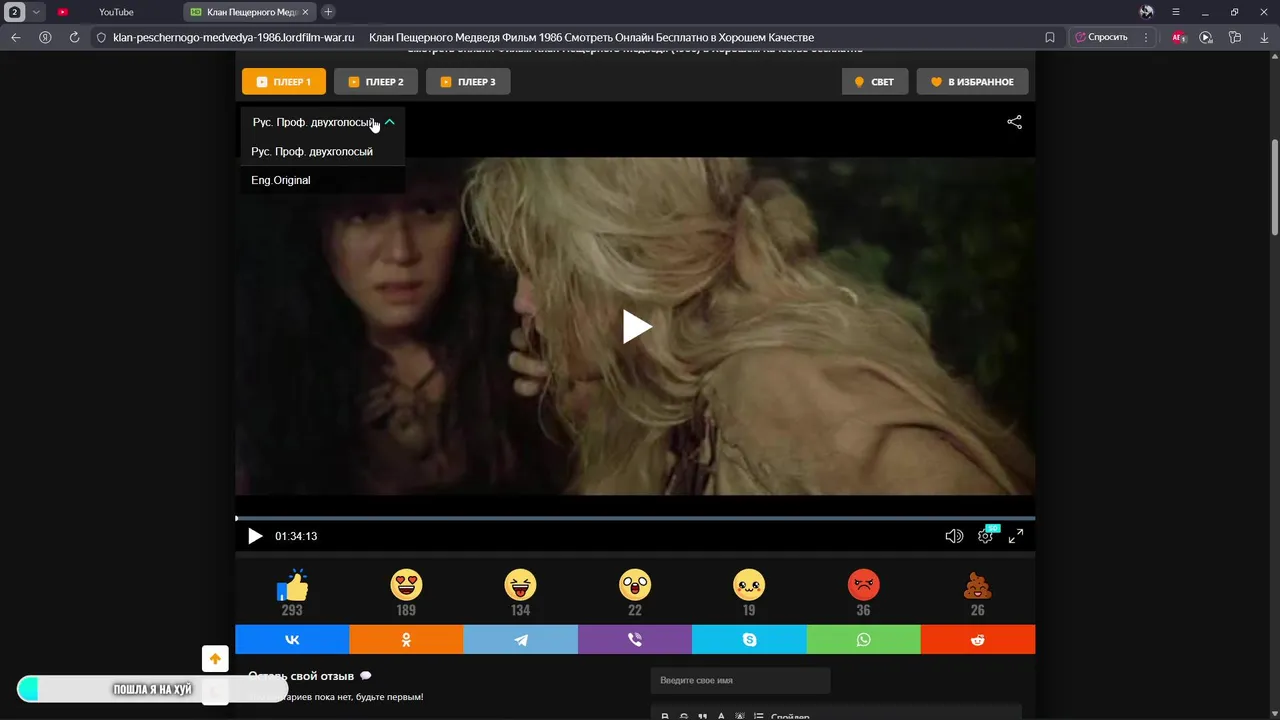Share via Viber button
This screenshot has width=1280, height=720.
[x=635, y=640]
